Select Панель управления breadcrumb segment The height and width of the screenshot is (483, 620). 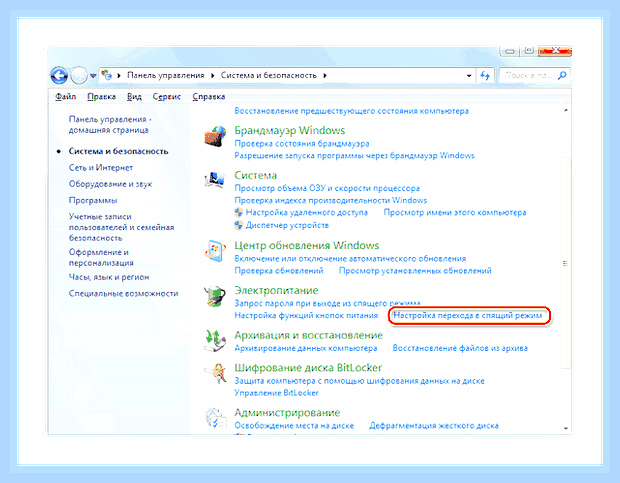(x=166, y=75)
